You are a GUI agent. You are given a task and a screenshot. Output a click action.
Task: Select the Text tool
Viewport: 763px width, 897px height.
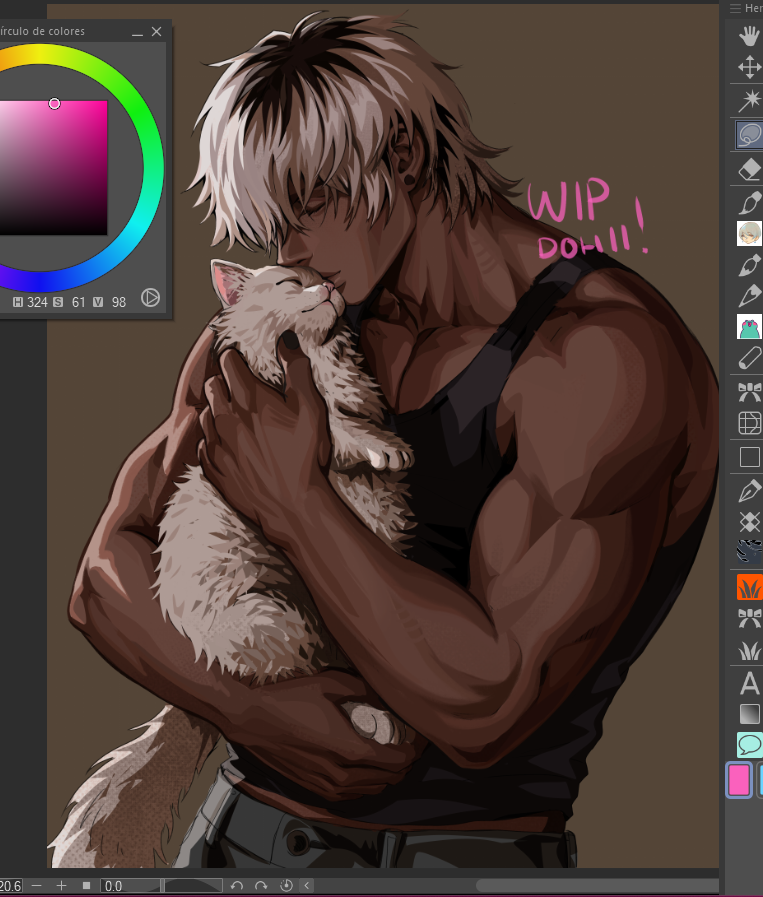click(x=749, y=684)
